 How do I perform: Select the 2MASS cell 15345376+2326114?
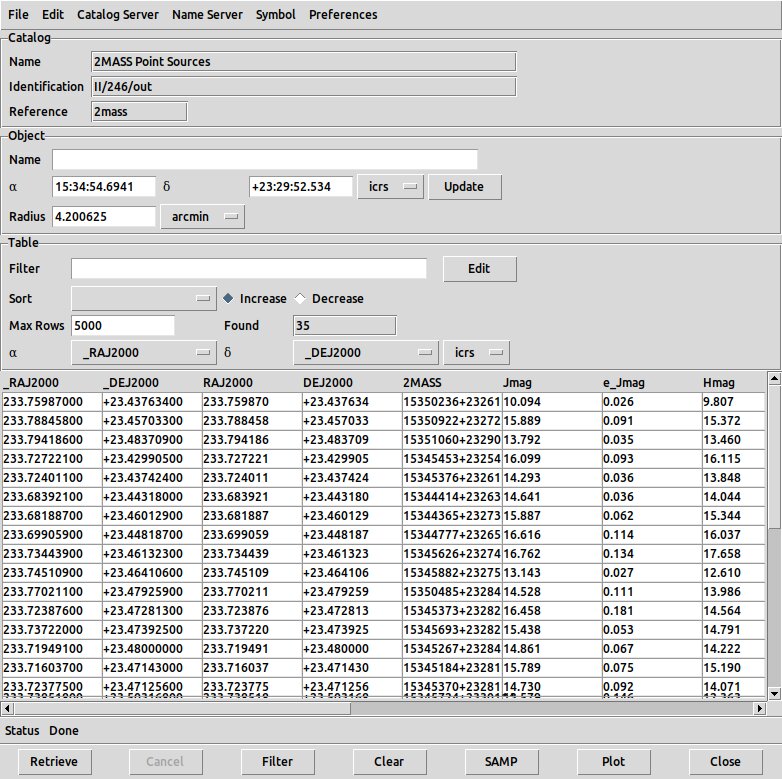pyautogui.click(x=452, y=478)
